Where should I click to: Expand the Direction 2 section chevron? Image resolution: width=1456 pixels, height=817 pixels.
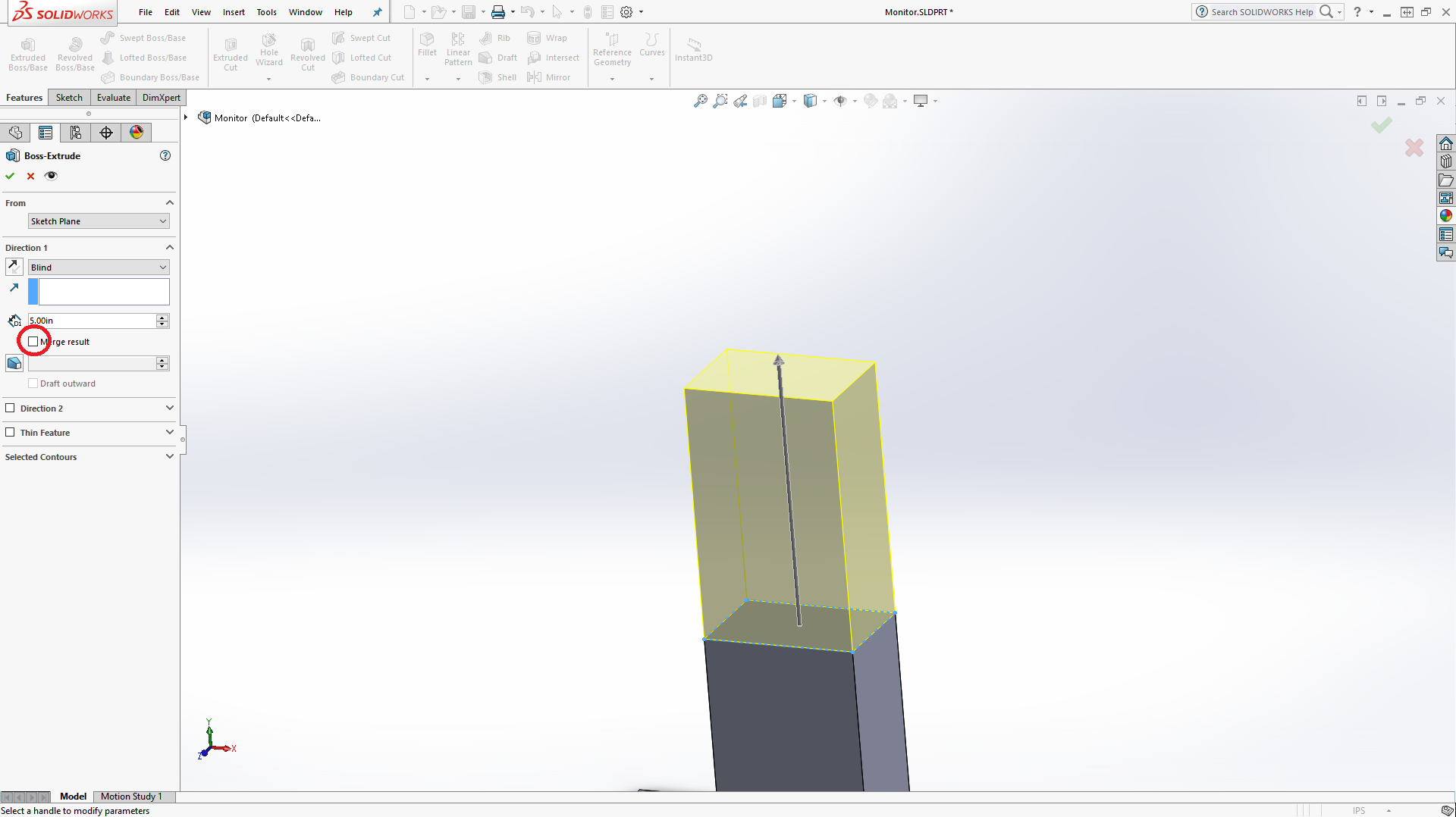pyautogui.click(x=170, y=408)
